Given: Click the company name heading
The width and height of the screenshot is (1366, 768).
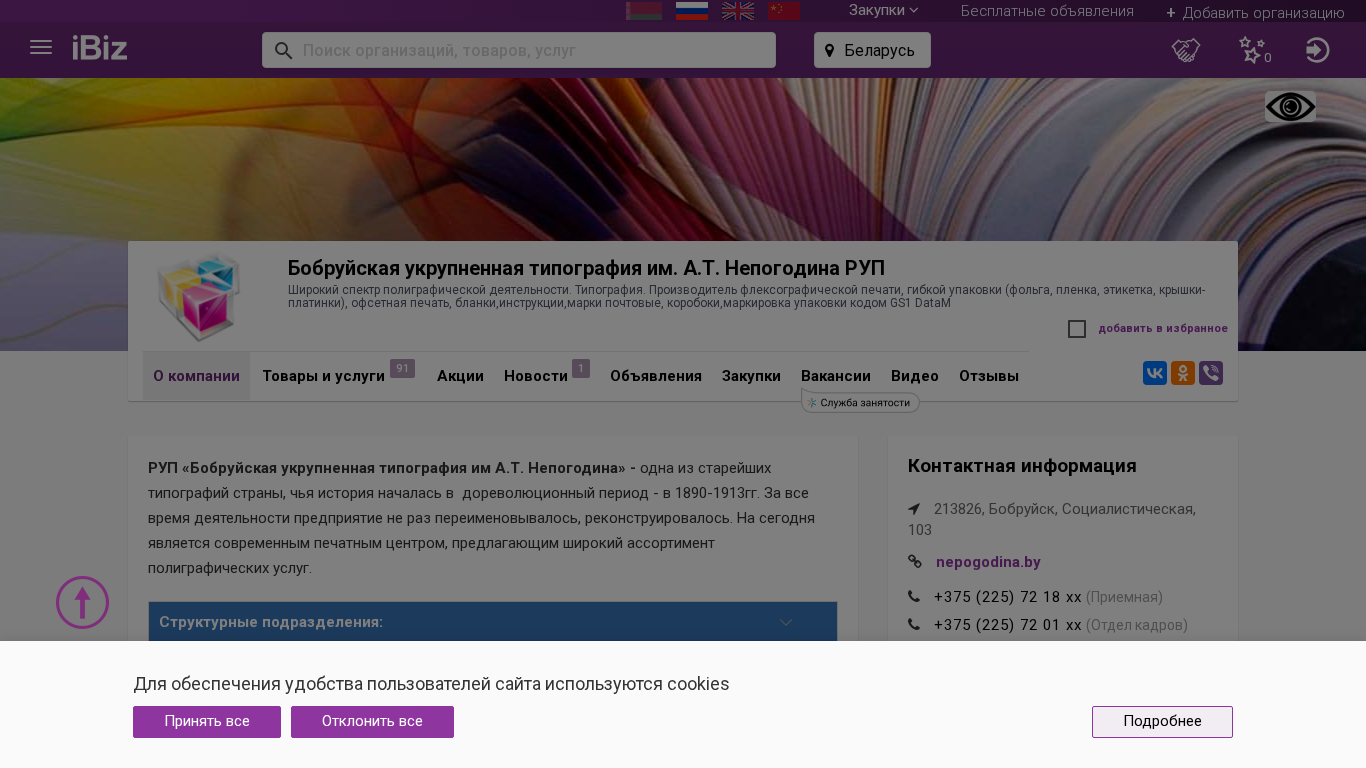Looking at the screenshot, I should (586, 268).
